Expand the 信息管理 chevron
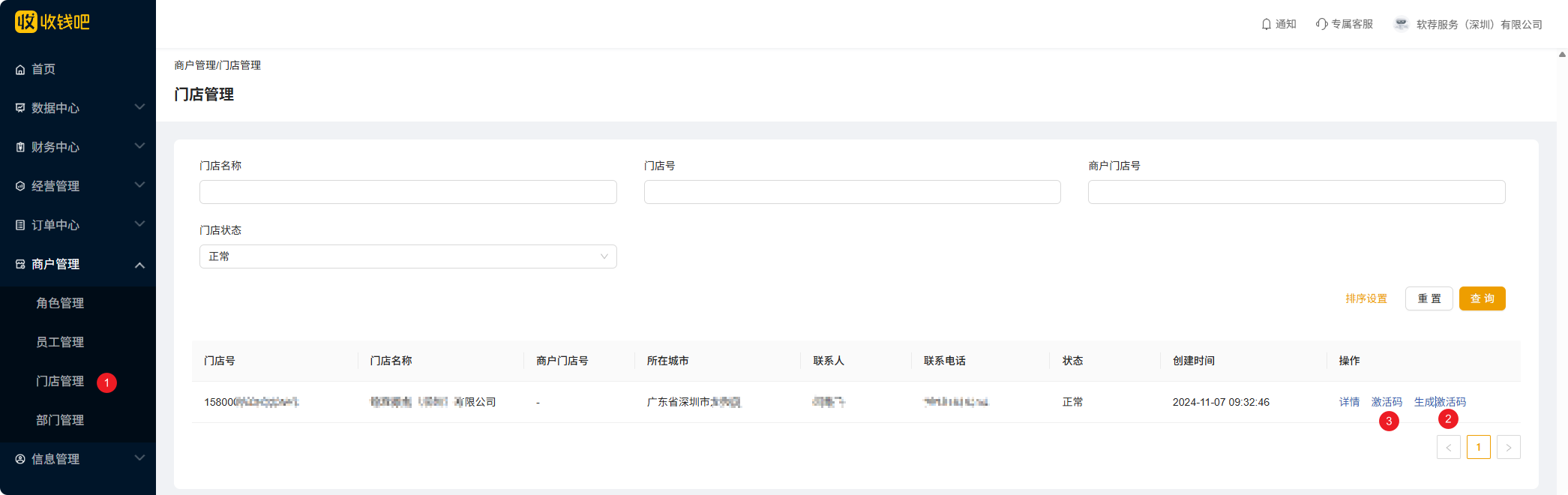1568x495 pixels. coord(139,458)
